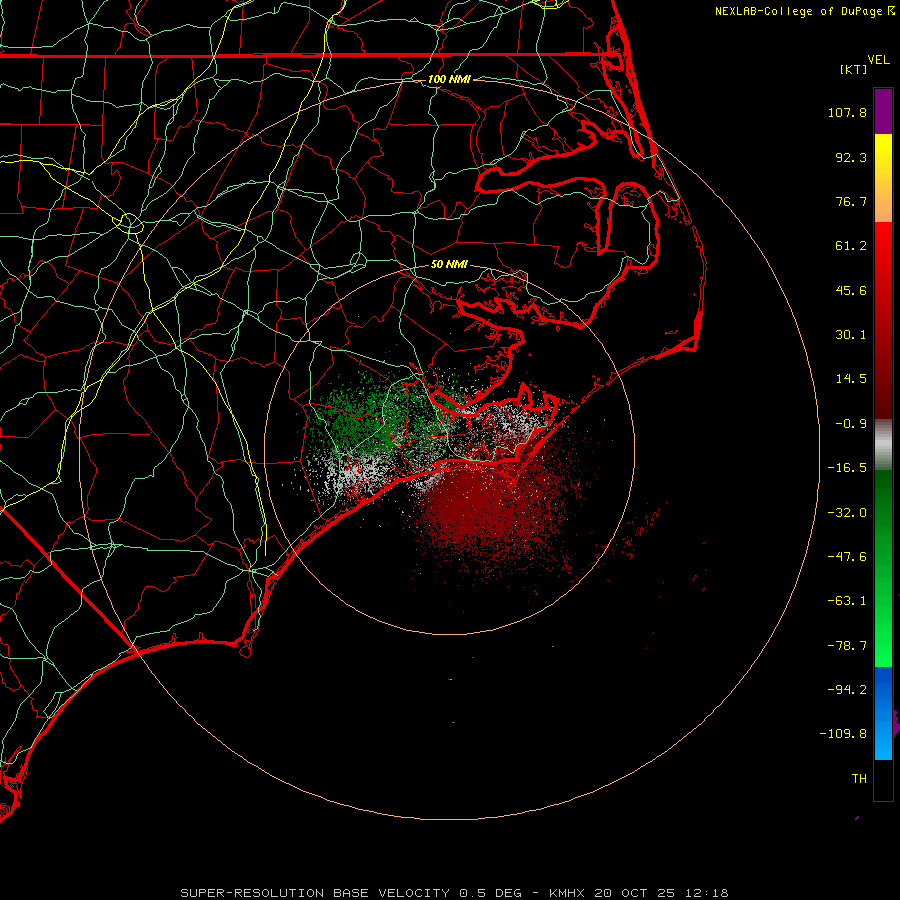Click the 100 NMI range ring label

(449, 79)
